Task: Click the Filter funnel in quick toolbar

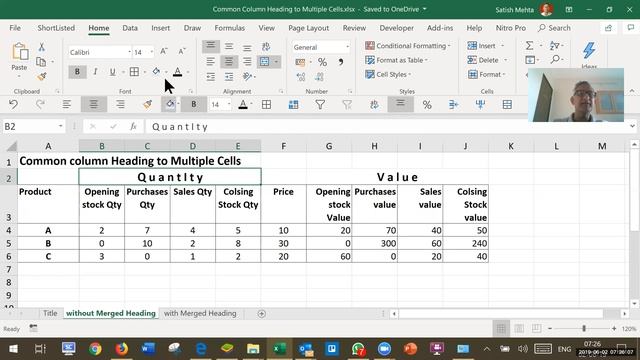Action: pyautogui.click(x=320, y=104)
